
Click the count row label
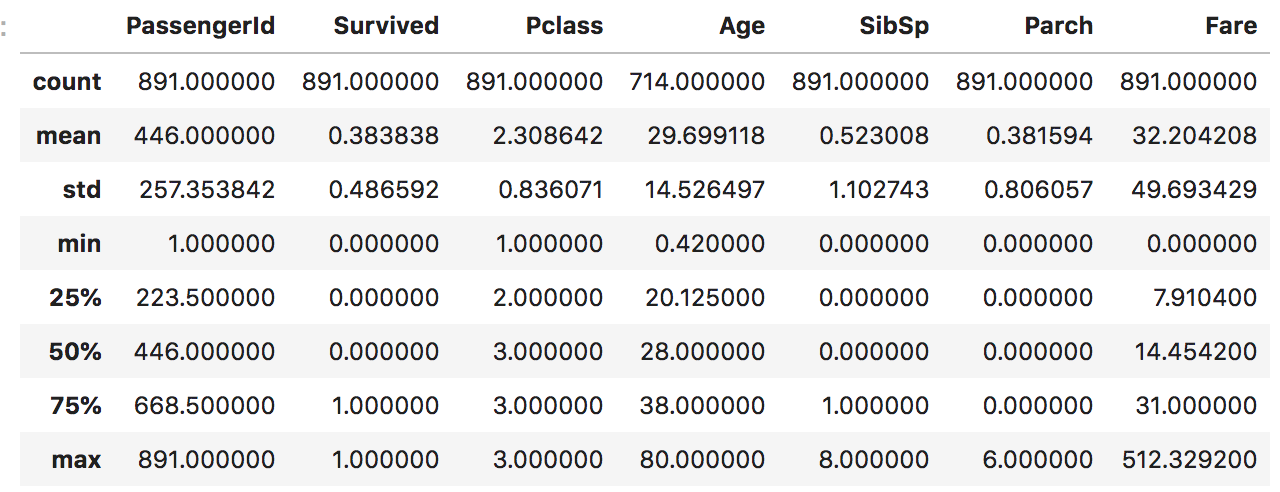(x=67, y=81)
